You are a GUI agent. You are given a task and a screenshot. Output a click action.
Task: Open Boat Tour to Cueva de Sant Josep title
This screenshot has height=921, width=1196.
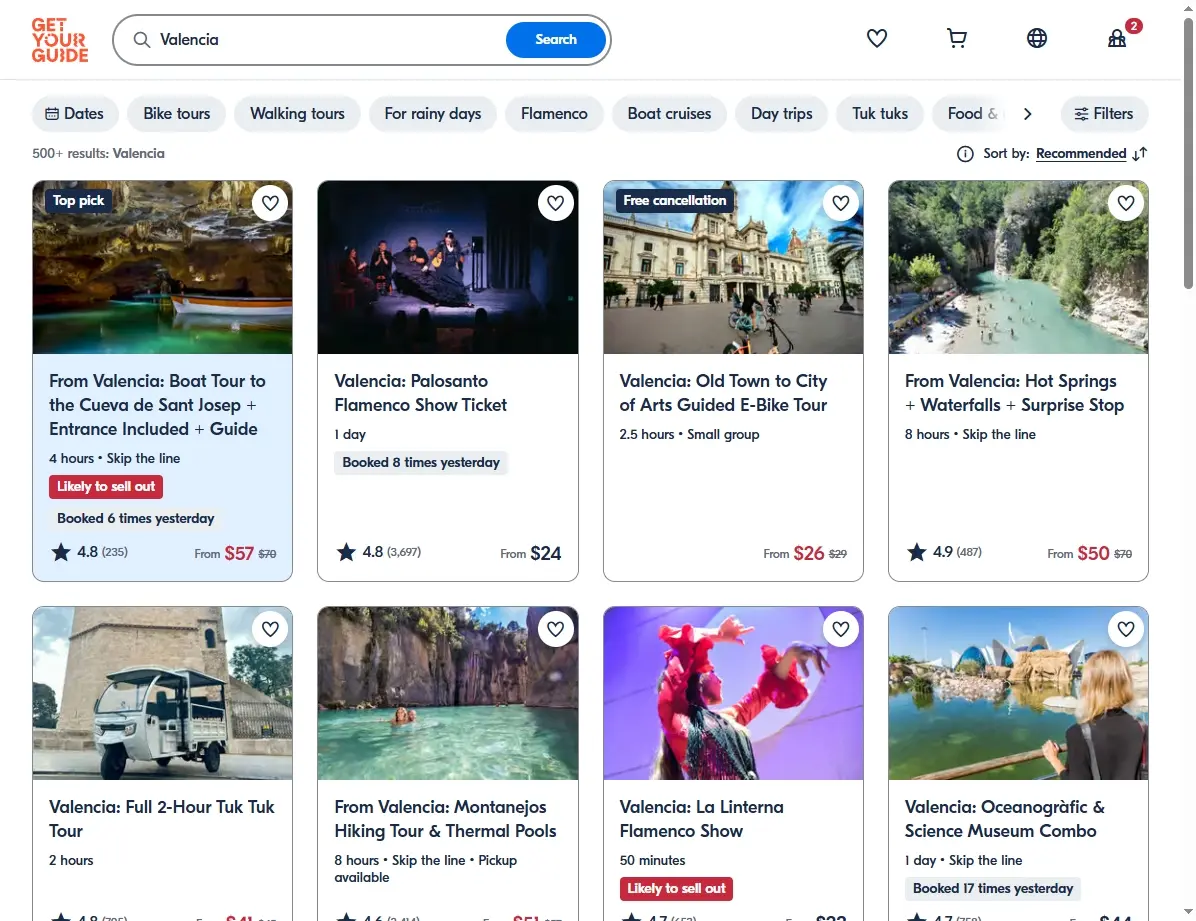pyautogui.click(x=157, y=405)
